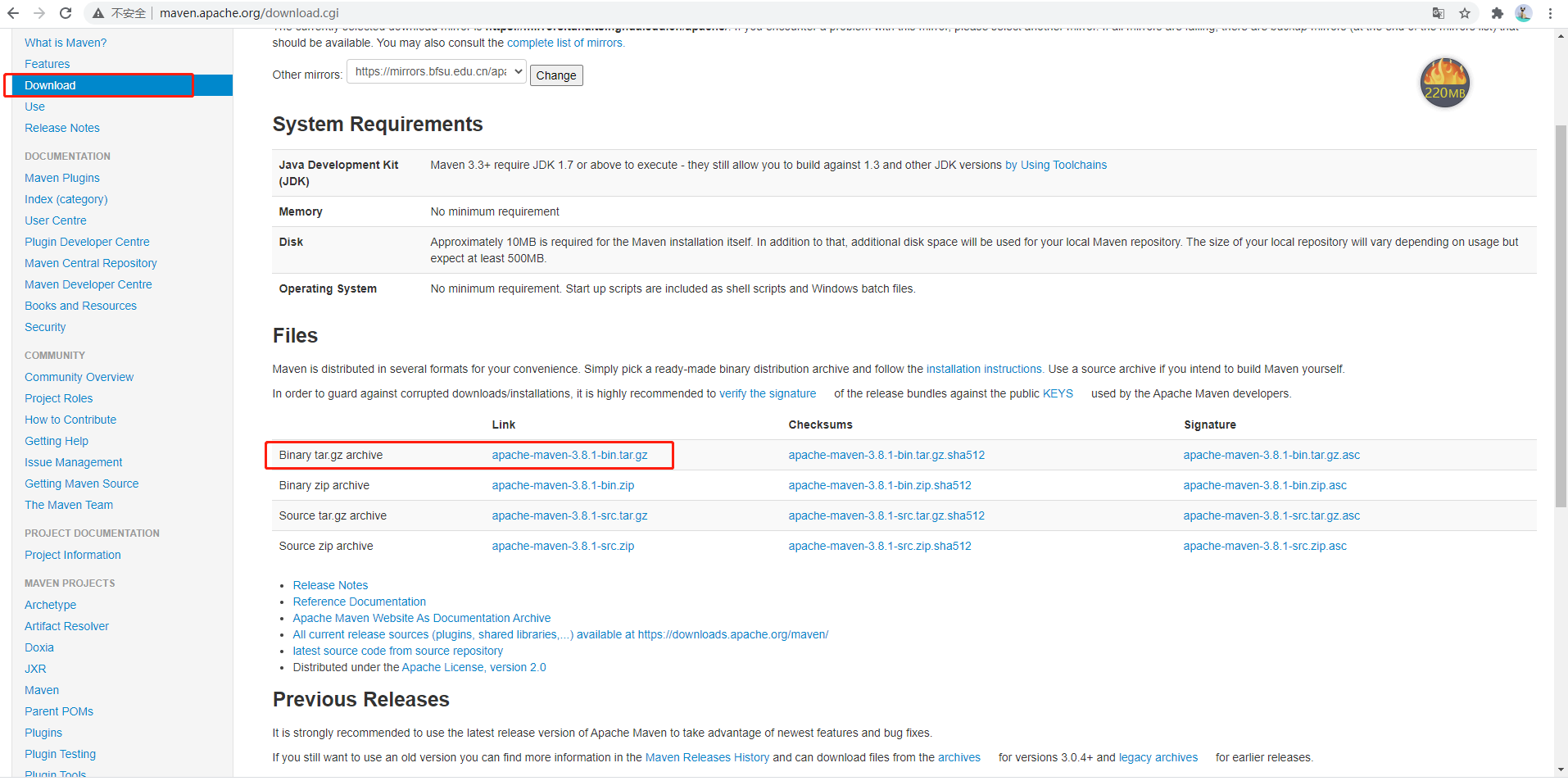Open What is Maven? in sidebar
The height and width of the screenshot is (781, 1568).
(x=66, y=43)
